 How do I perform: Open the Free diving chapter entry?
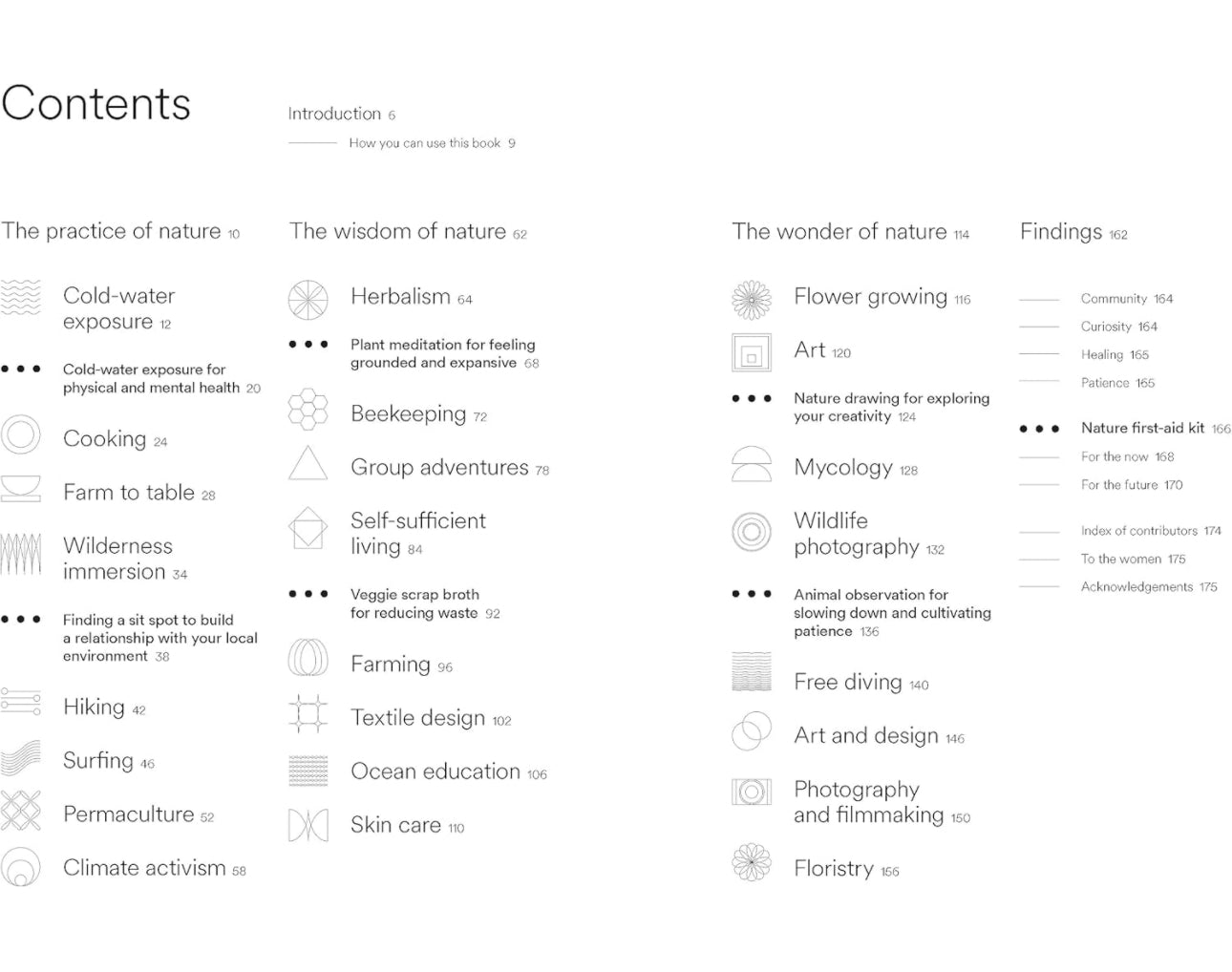pyautogui.click(x=848, y=682)
